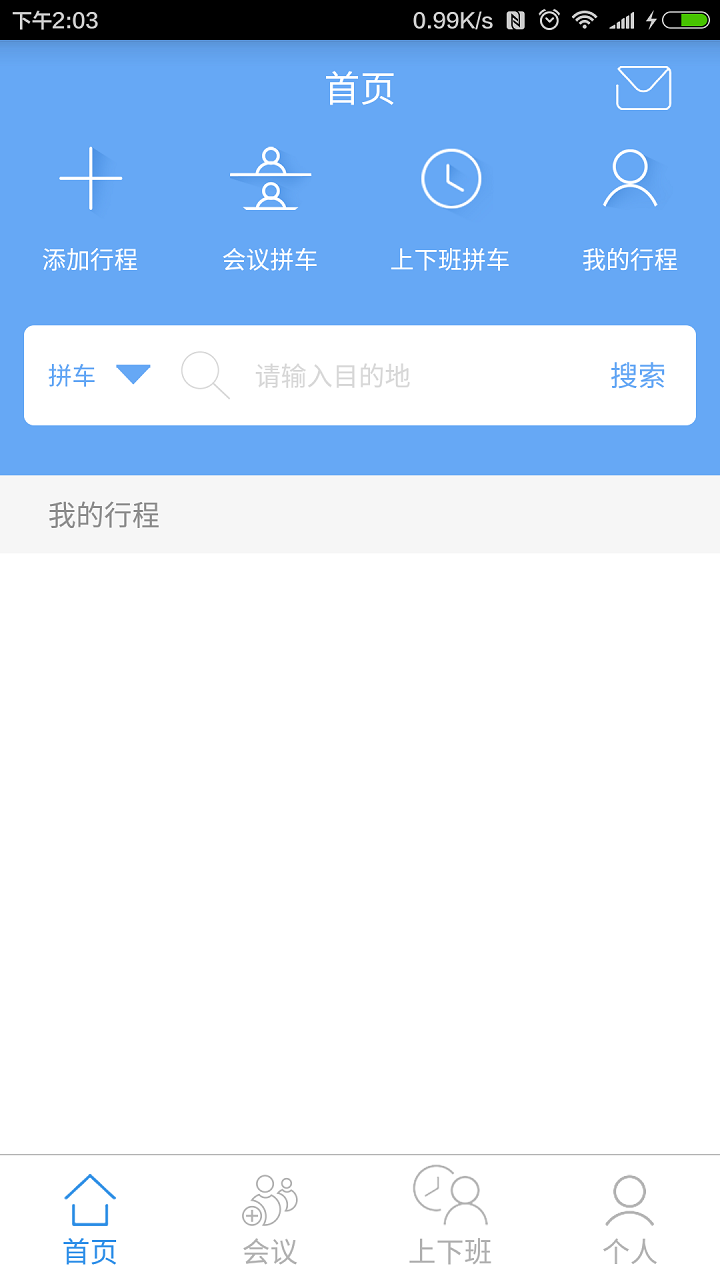The width and height of the screenshot is (720, 1280).
Task: Switch to the 会议 tab label
Action: 270,1251
